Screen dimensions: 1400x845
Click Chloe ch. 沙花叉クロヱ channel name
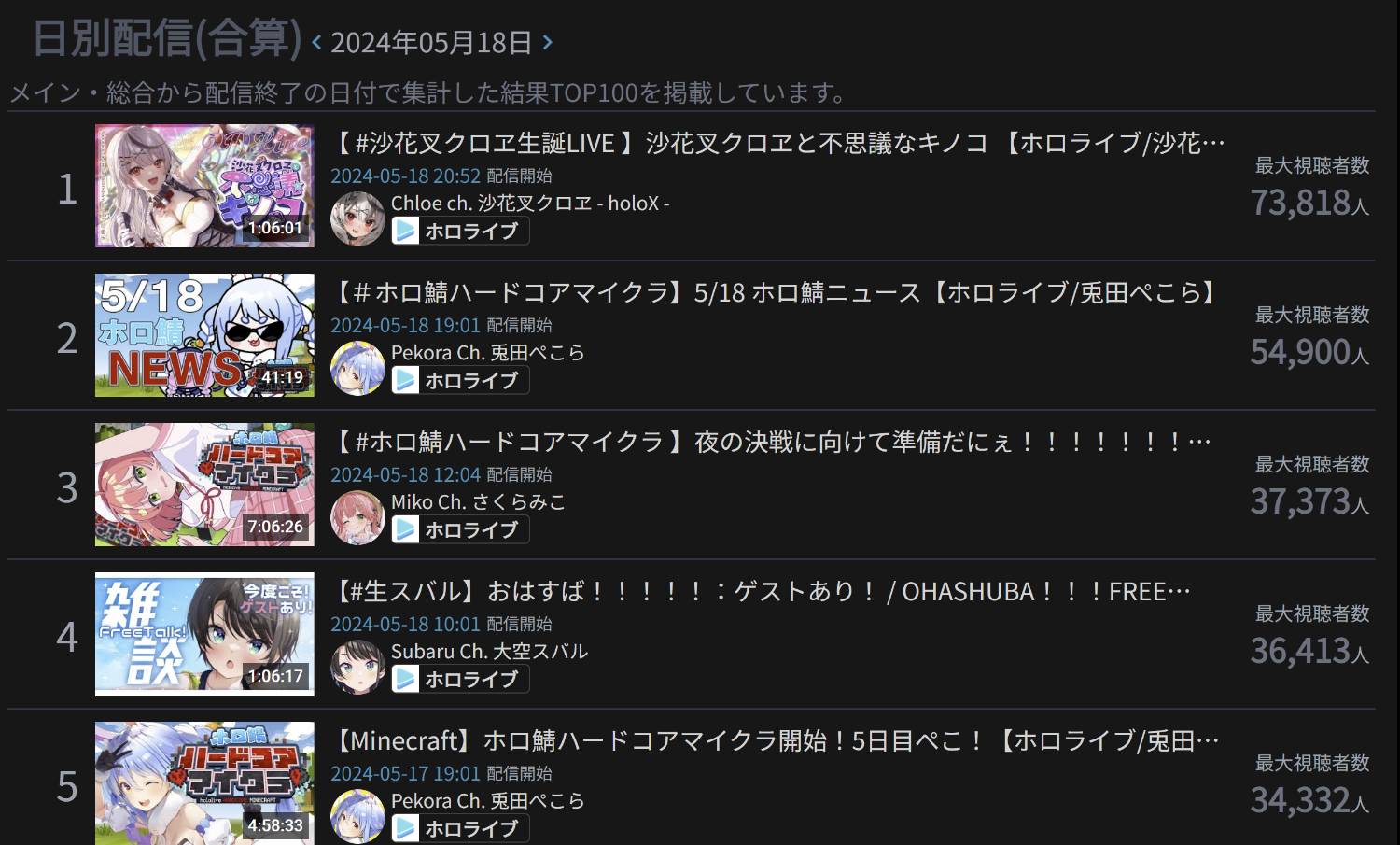coord(530,203)
